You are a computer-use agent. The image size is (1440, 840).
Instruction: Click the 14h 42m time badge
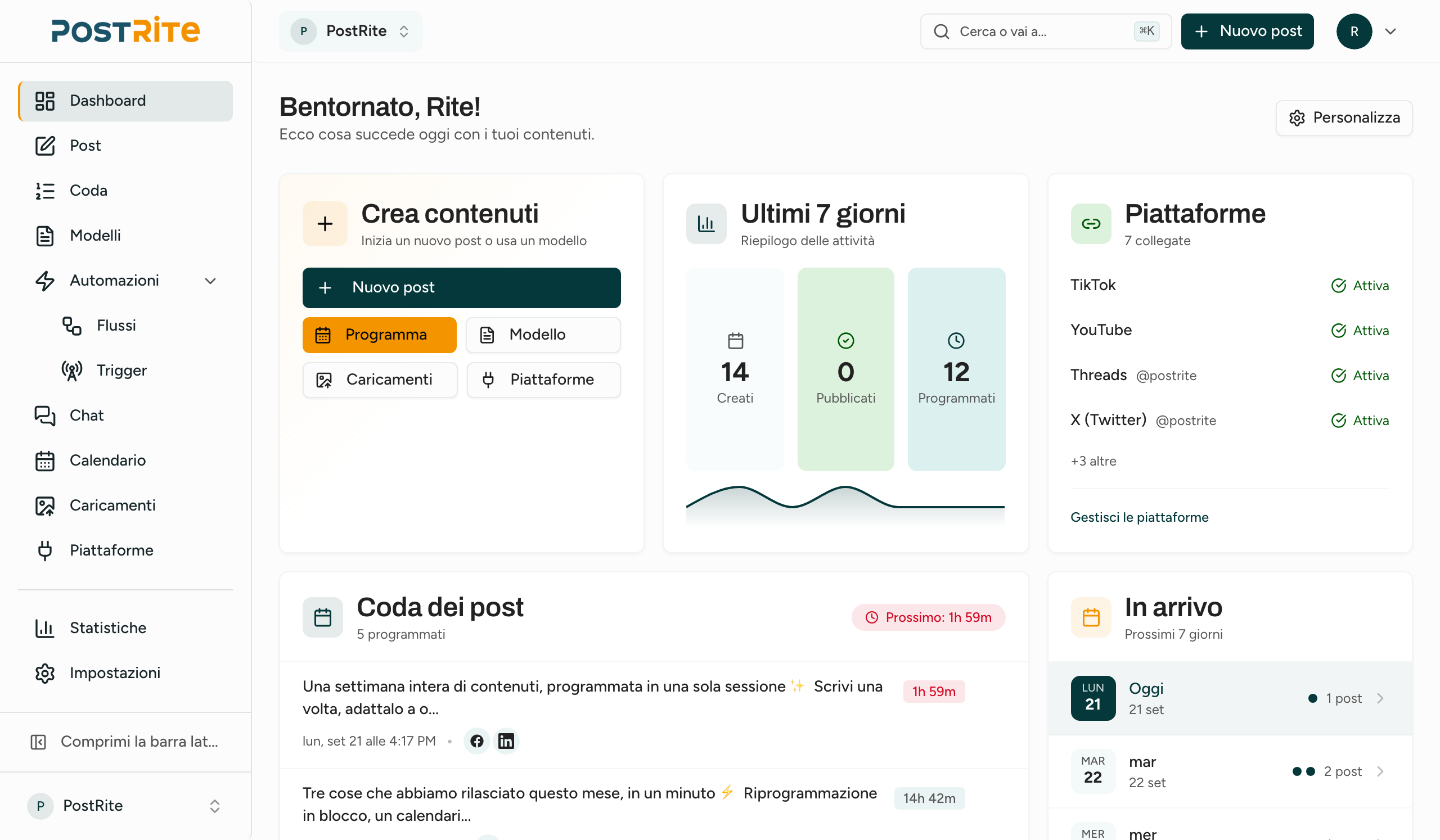929,799
